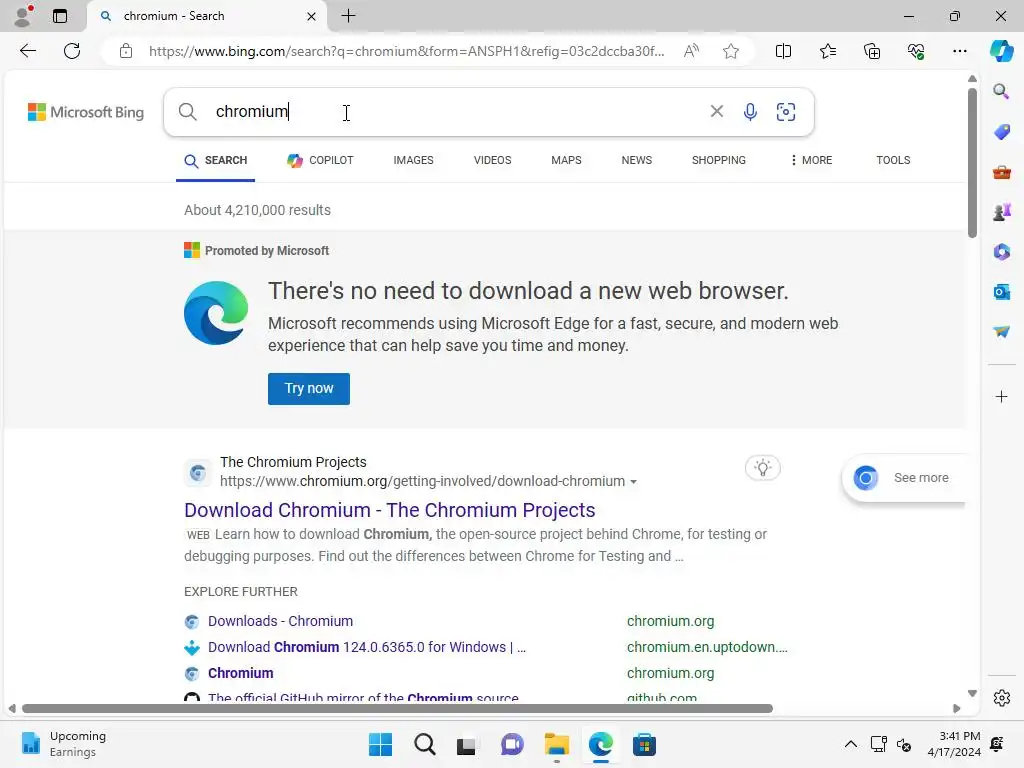This screenshot has height=768, width=1024.
Task: Expand the MORE search categories menu
Action: 811,160
